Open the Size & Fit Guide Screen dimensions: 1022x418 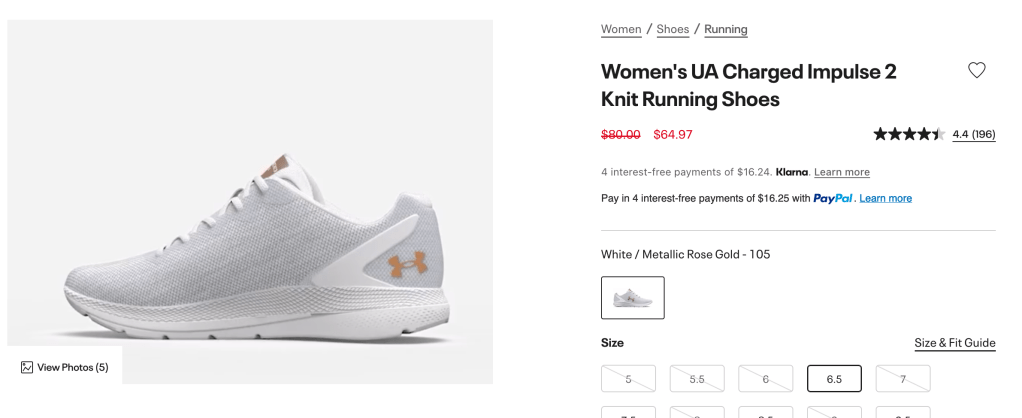pyautogui.click(x=955, y=343)
